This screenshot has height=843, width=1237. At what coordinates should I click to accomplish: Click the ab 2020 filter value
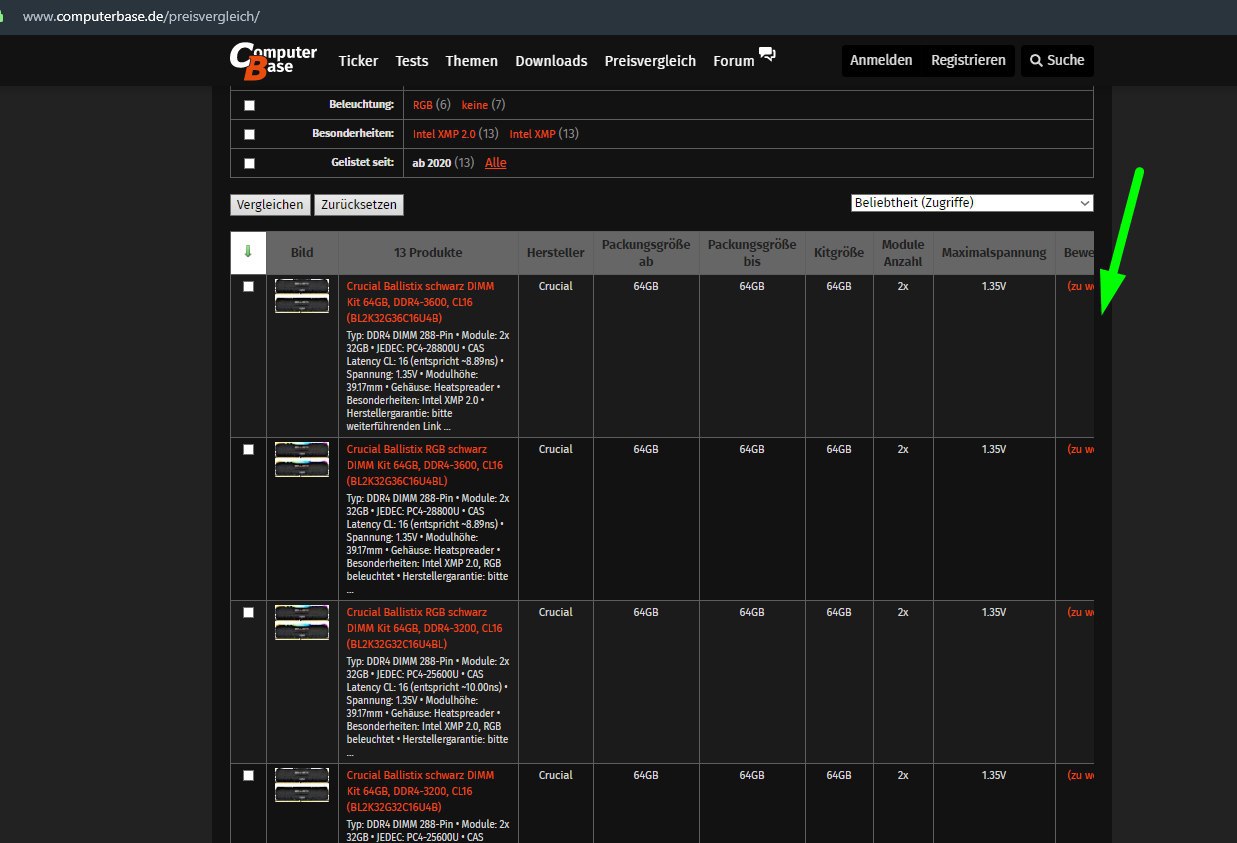[x=431, y=163]
